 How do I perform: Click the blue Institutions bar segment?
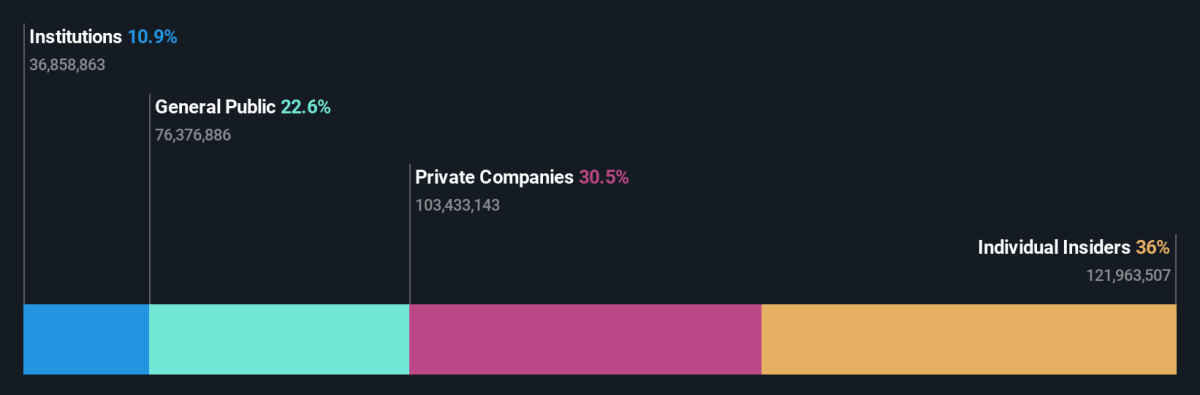tap(86, 339)
